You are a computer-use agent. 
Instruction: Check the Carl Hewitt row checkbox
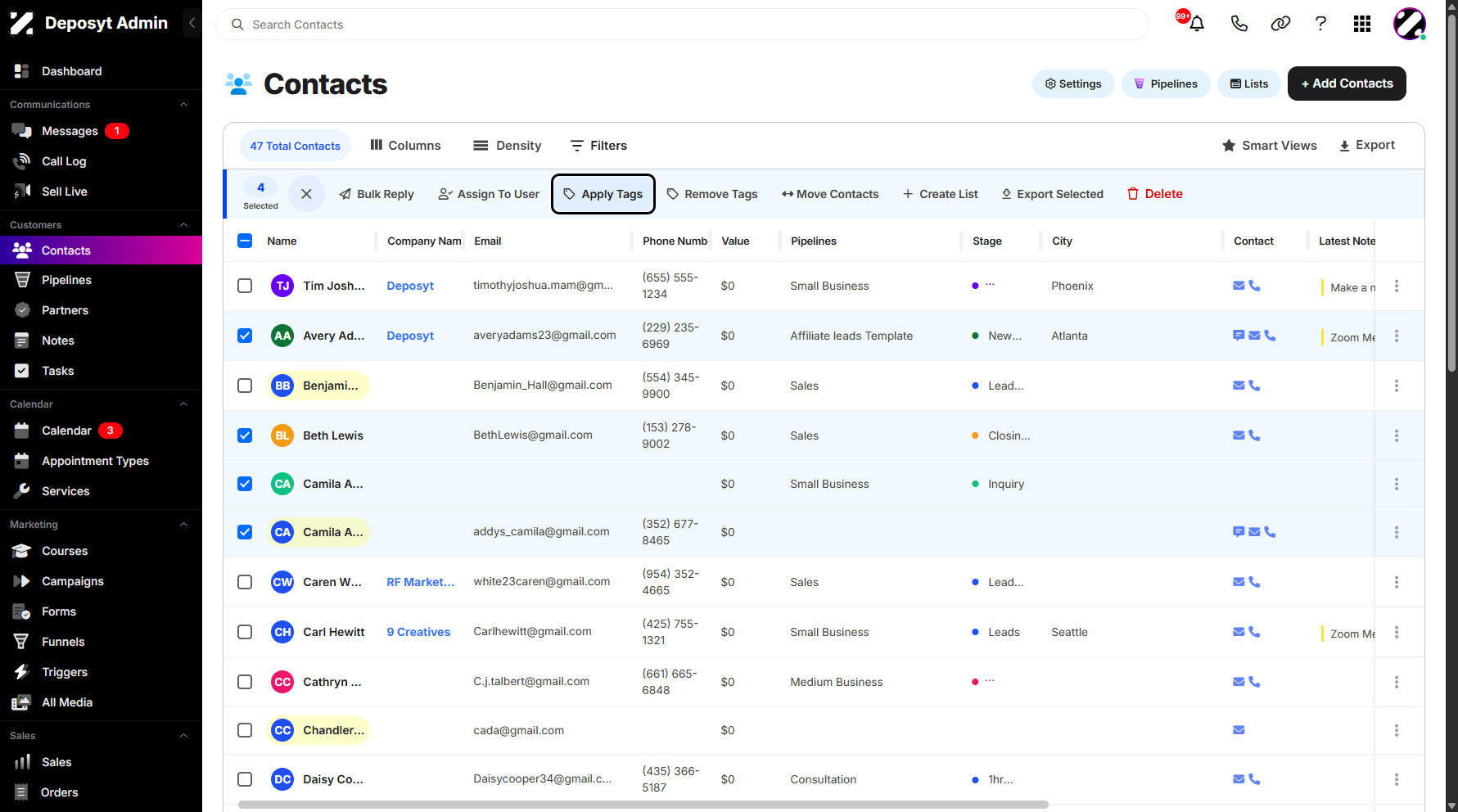point(245,632)
